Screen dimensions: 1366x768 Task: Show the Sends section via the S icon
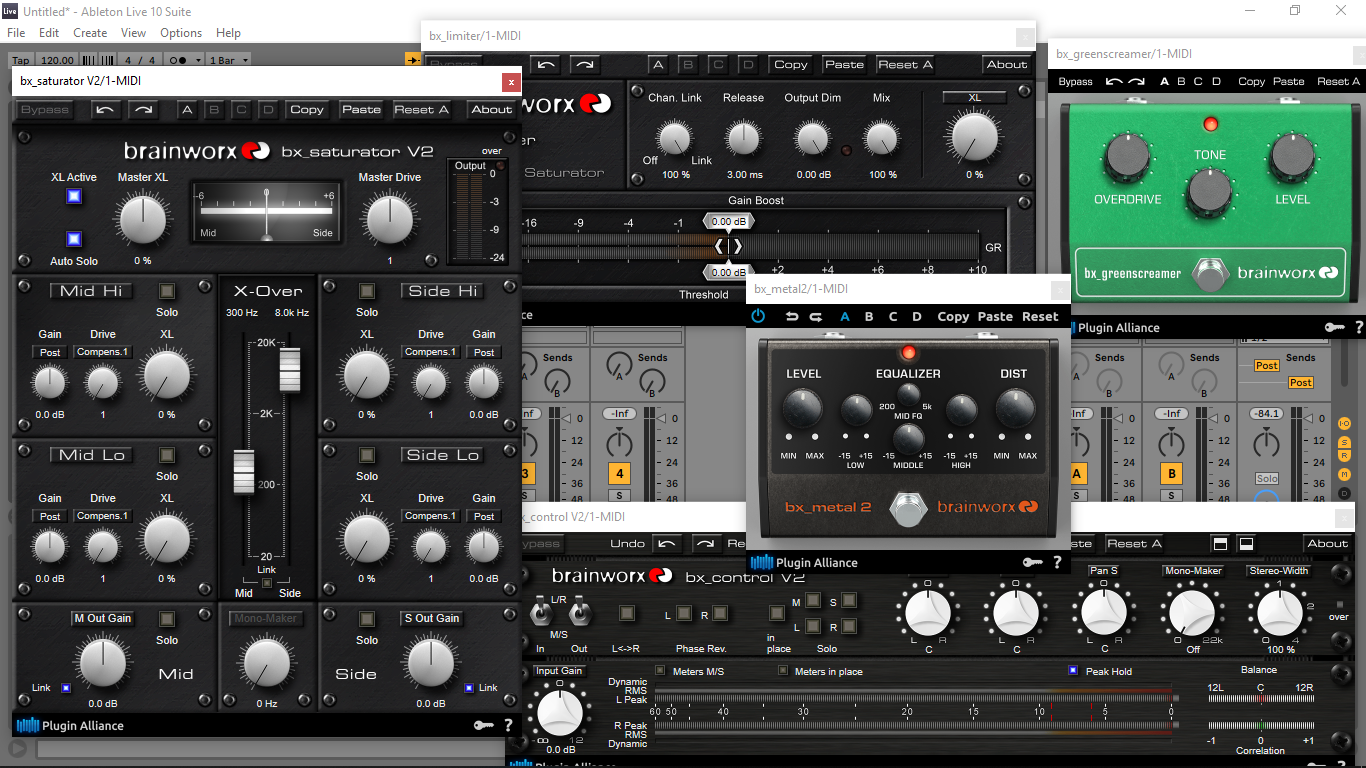(1344, 443)
